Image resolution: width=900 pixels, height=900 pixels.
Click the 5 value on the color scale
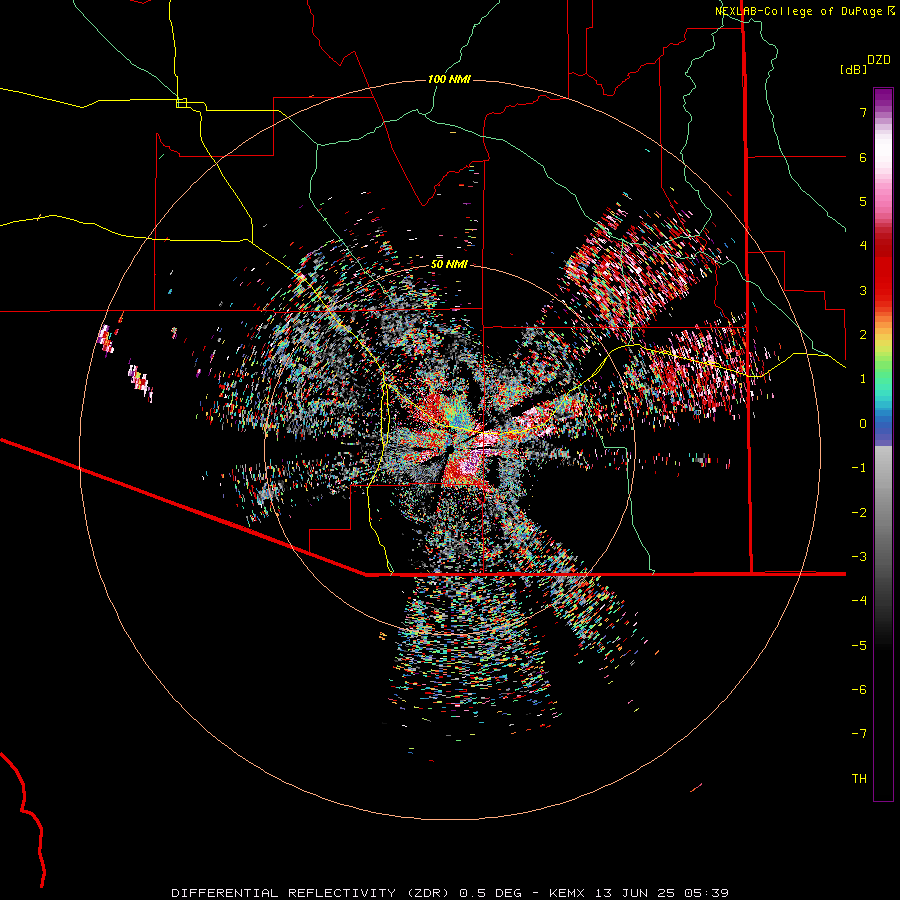click(863, 201)
